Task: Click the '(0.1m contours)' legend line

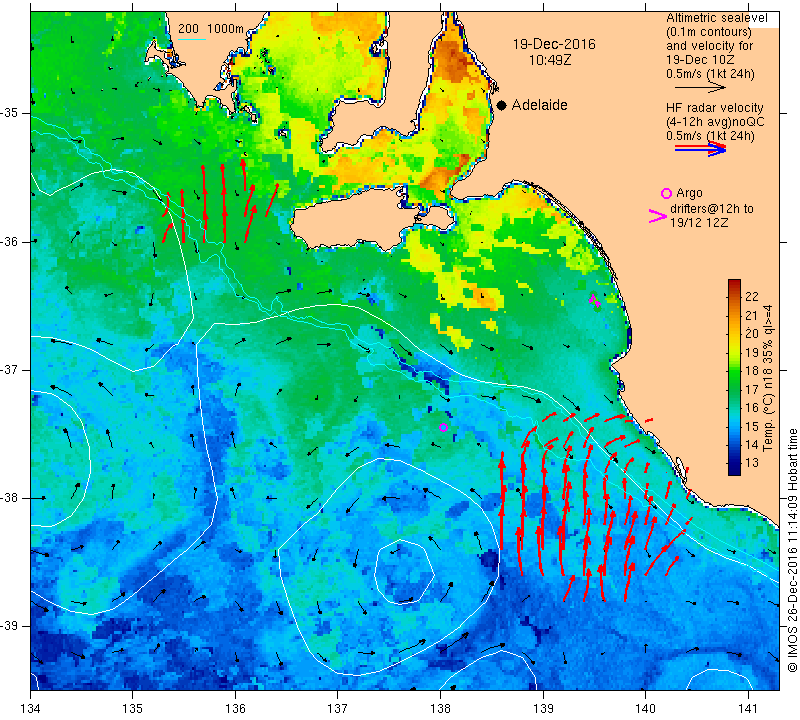Action: [x=709, y=32]
